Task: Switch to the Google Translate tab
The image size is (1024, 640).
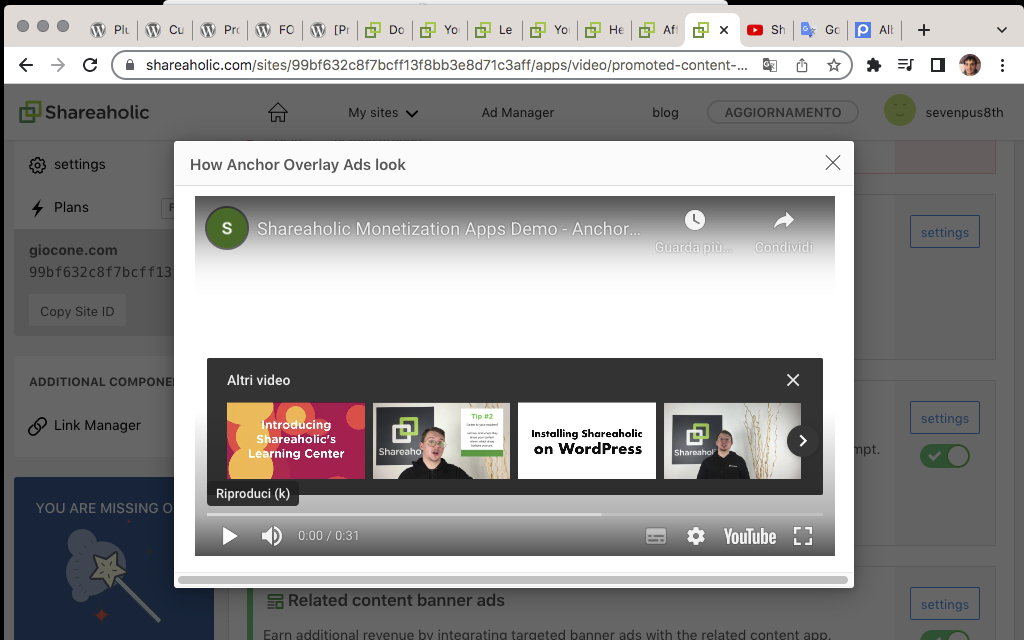Action: (x=821, y=30)
